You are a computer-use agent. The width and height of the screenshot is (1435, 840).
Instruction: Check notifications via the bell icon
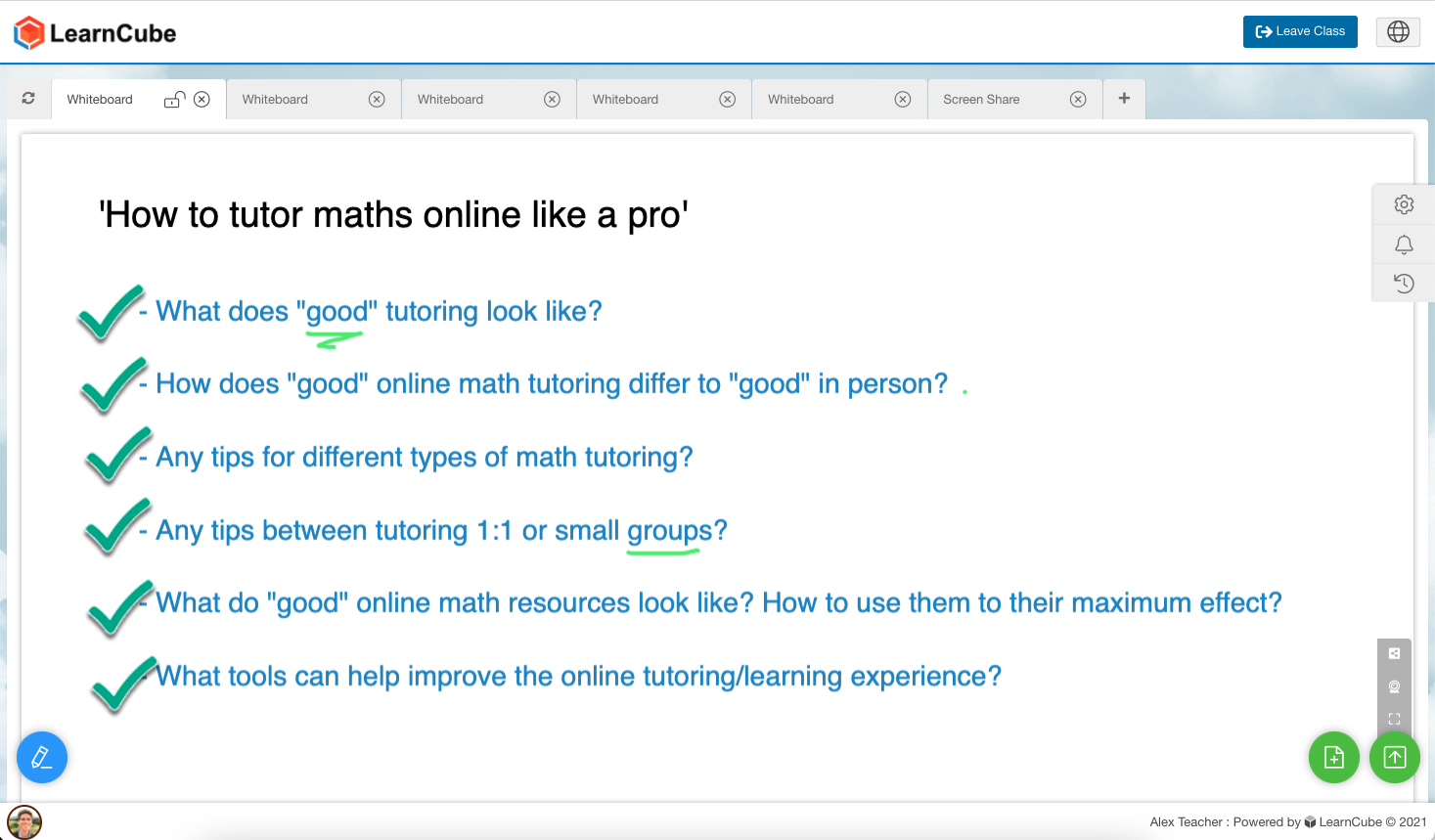1403,243
